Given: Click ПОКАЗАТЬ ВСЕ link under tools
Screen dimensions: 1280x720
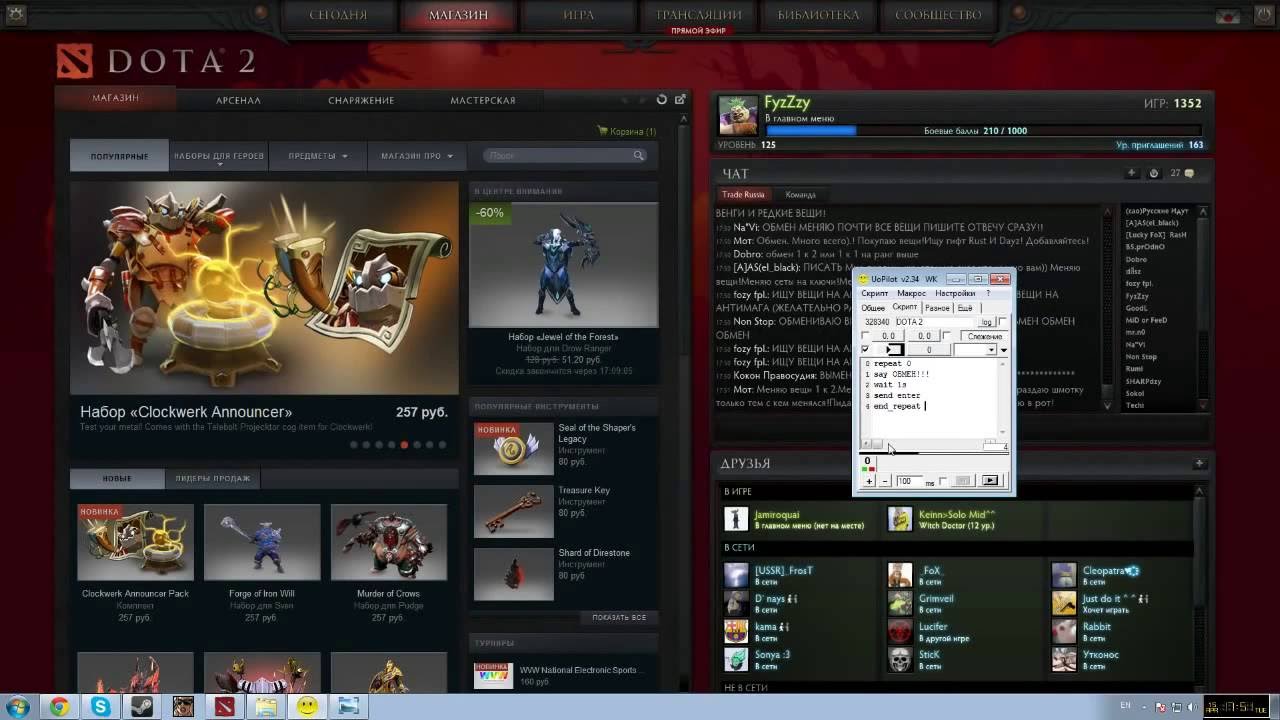Looking at the screenshot, I should 619,617.
